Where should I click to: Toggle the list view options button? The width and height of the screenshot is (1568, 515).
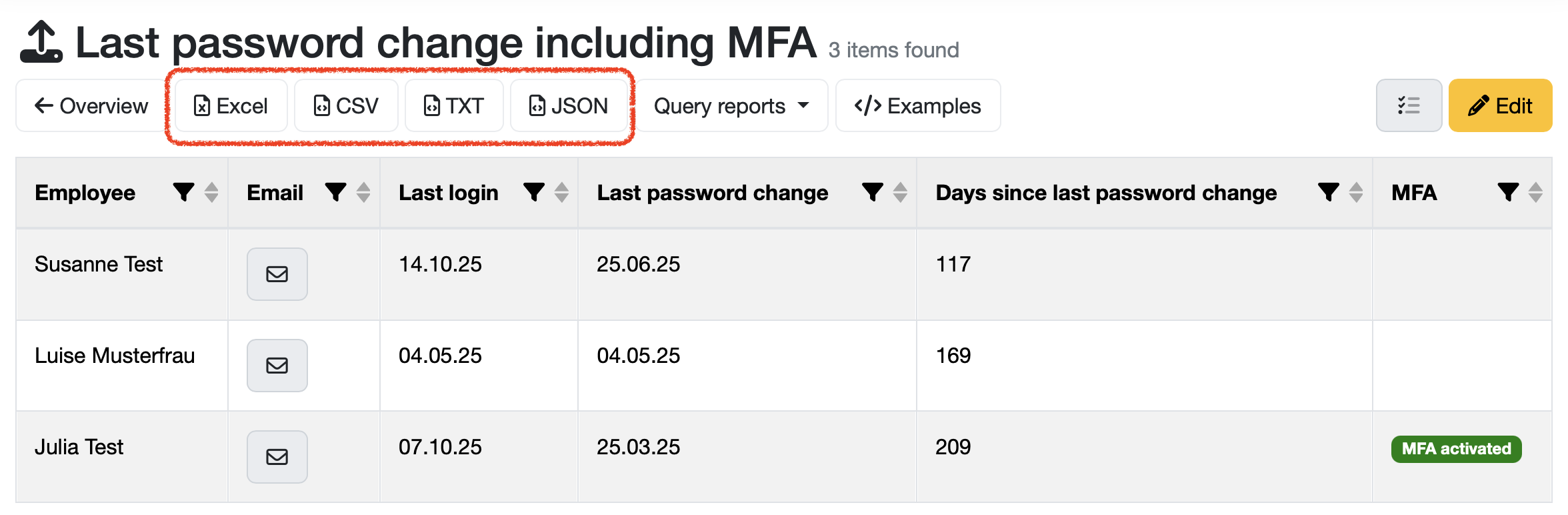click(x=1409, y=105)
